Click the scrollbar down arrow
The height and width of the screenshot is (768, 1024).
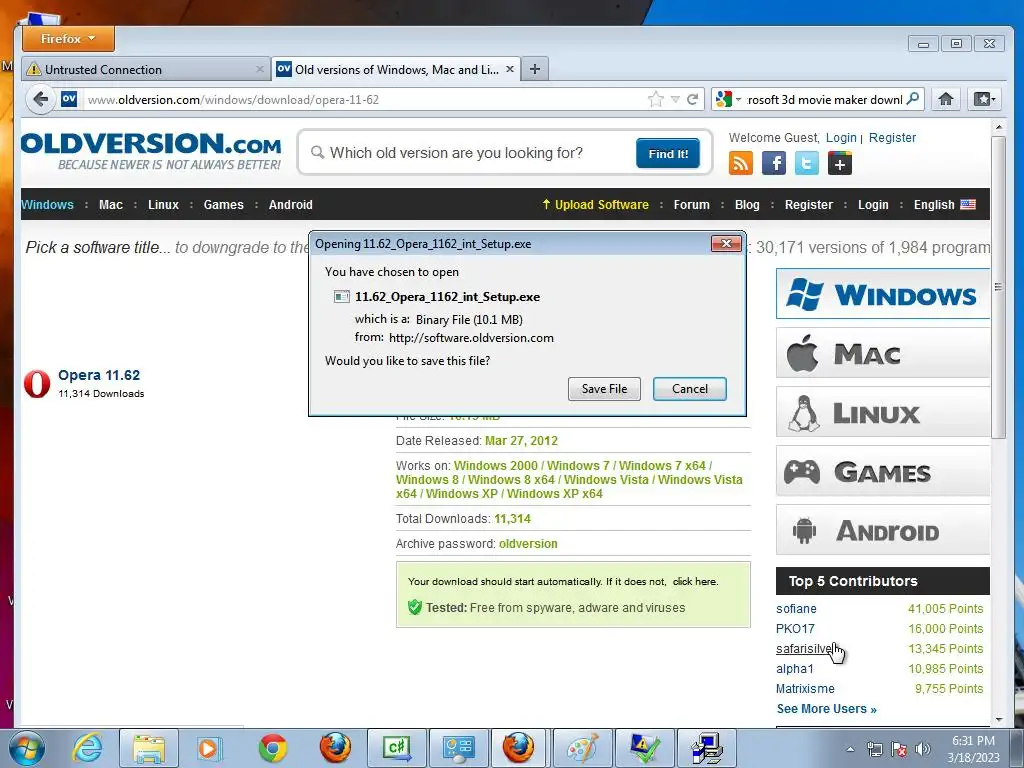click(x=999, y=719)
